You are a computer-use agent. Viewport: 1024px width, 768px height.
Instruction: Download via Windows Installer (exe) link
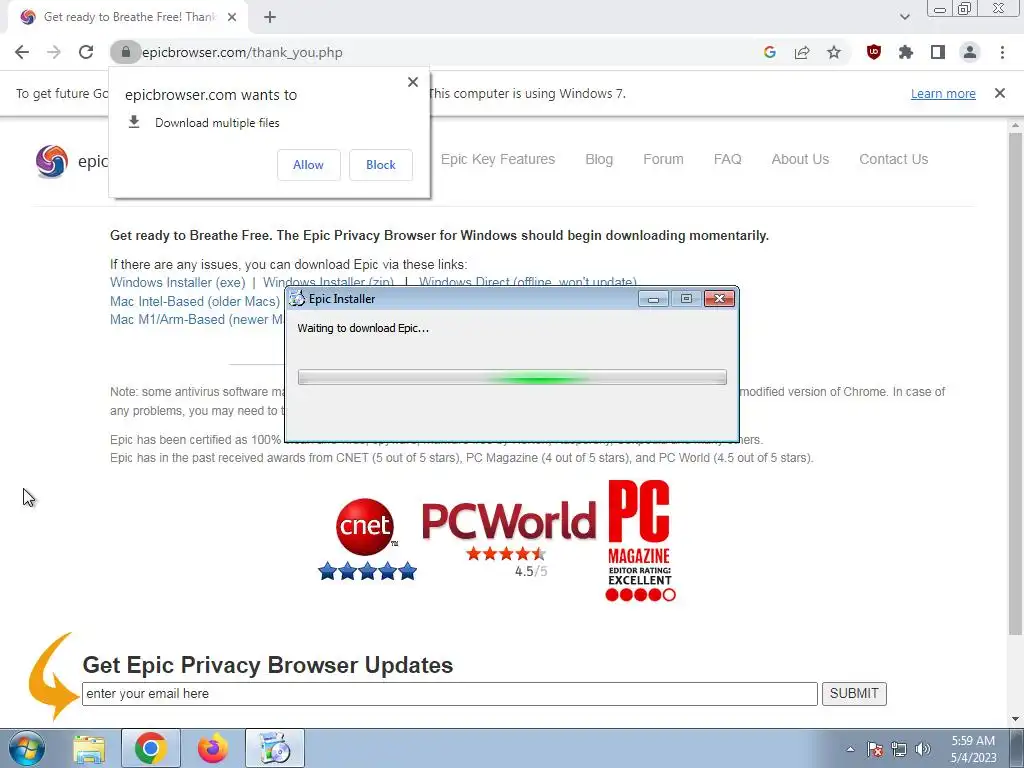coord(178,282)
